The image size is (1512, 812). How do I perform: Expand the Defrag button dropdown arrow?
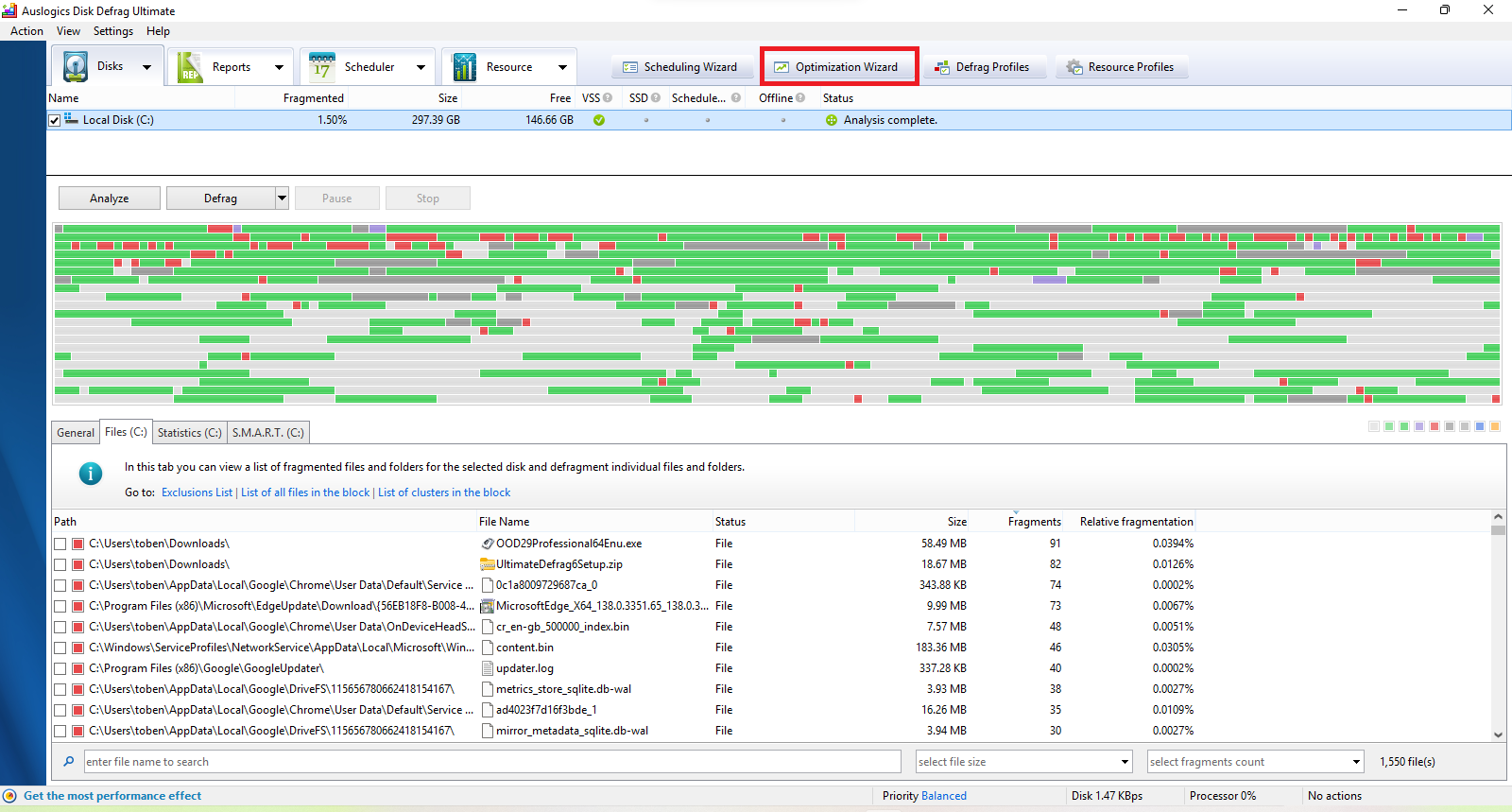point(282,199)
